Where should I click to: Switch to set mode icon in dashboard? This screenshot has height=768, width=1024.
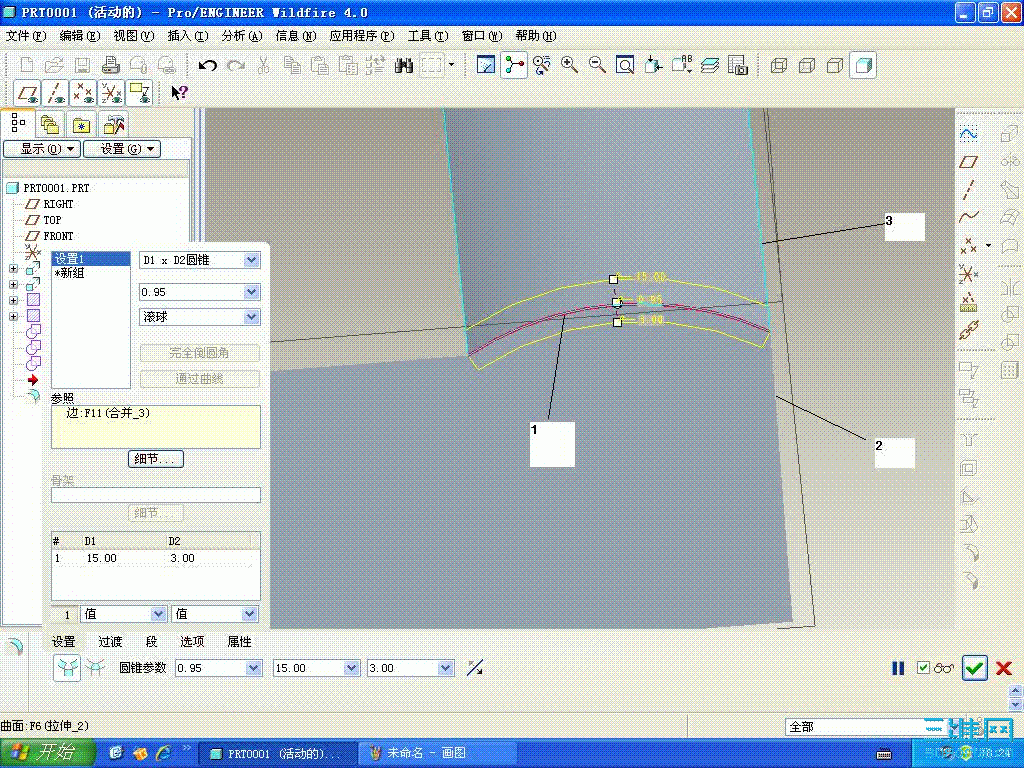coord(67,667)
